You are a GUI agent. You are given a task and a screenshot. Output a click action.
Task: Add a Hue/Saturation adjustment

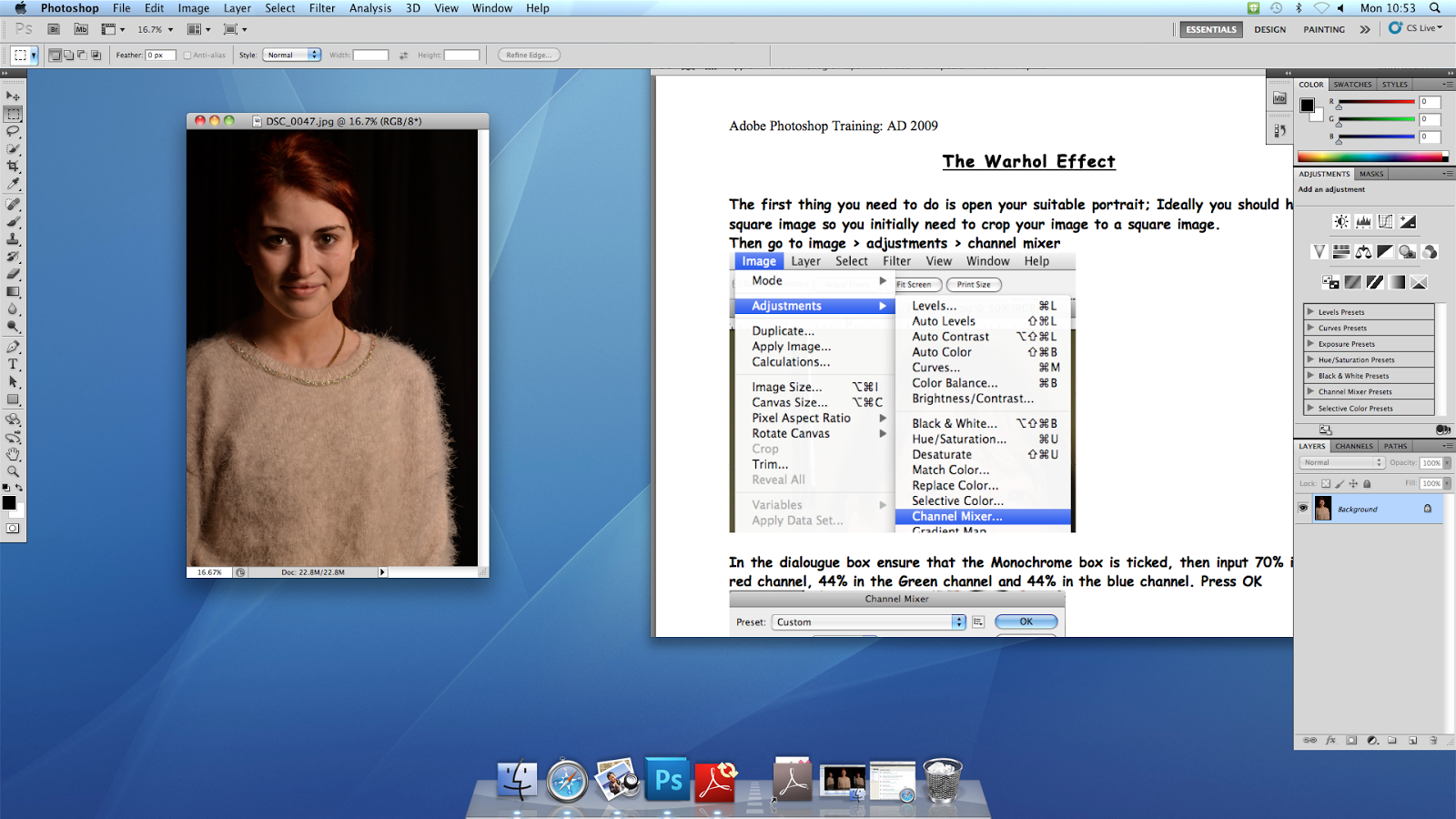1340,251
